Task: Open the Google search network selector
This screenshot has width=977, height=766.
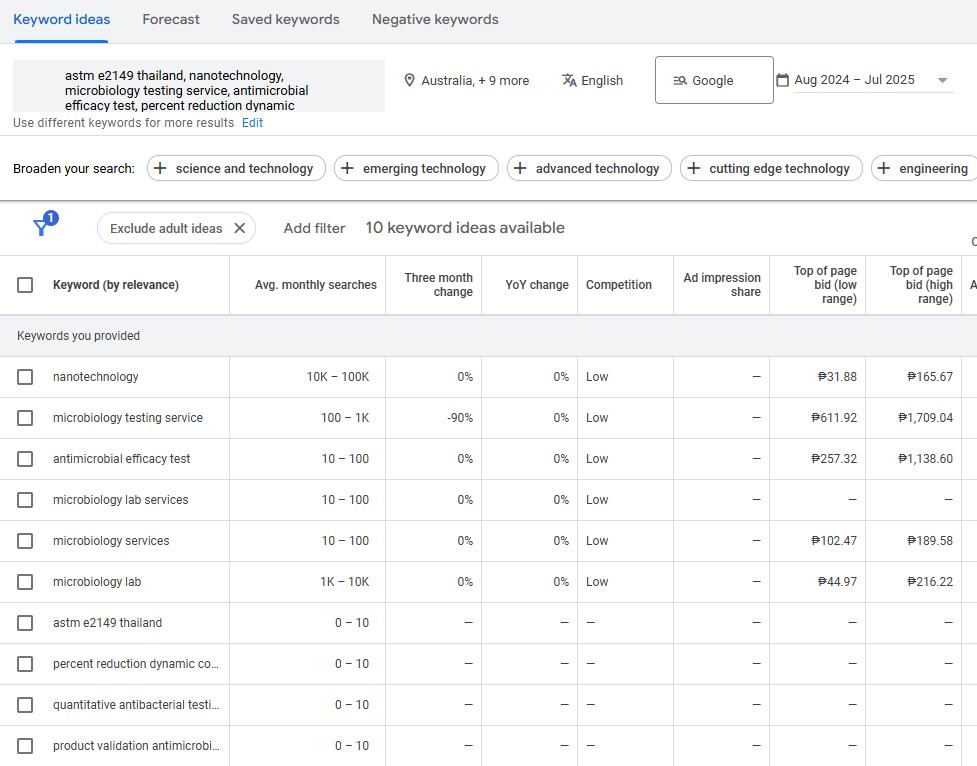Action: tap(713, 80)
